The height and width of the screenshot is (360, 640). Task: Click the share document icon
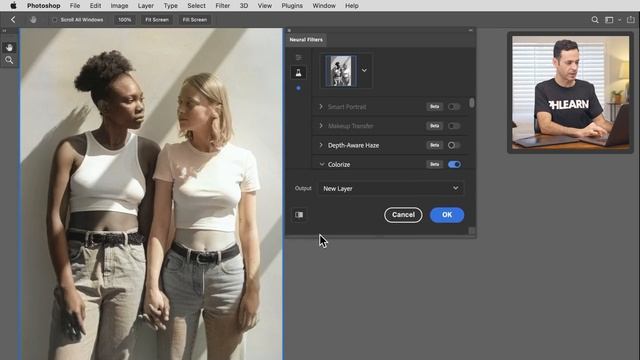point(631,20)
